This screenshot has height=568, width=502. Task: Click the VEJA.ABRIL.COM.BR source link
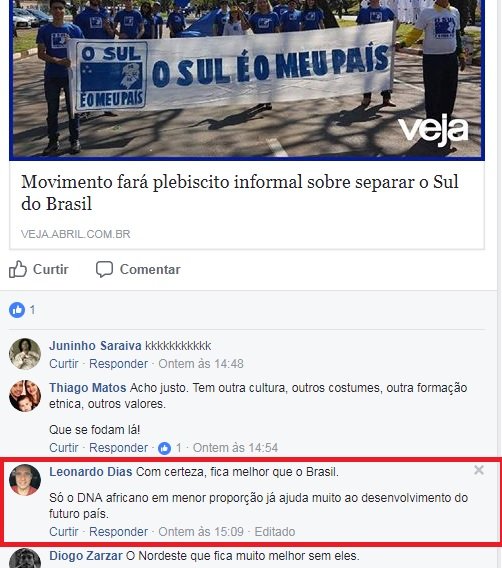point(76,234)
